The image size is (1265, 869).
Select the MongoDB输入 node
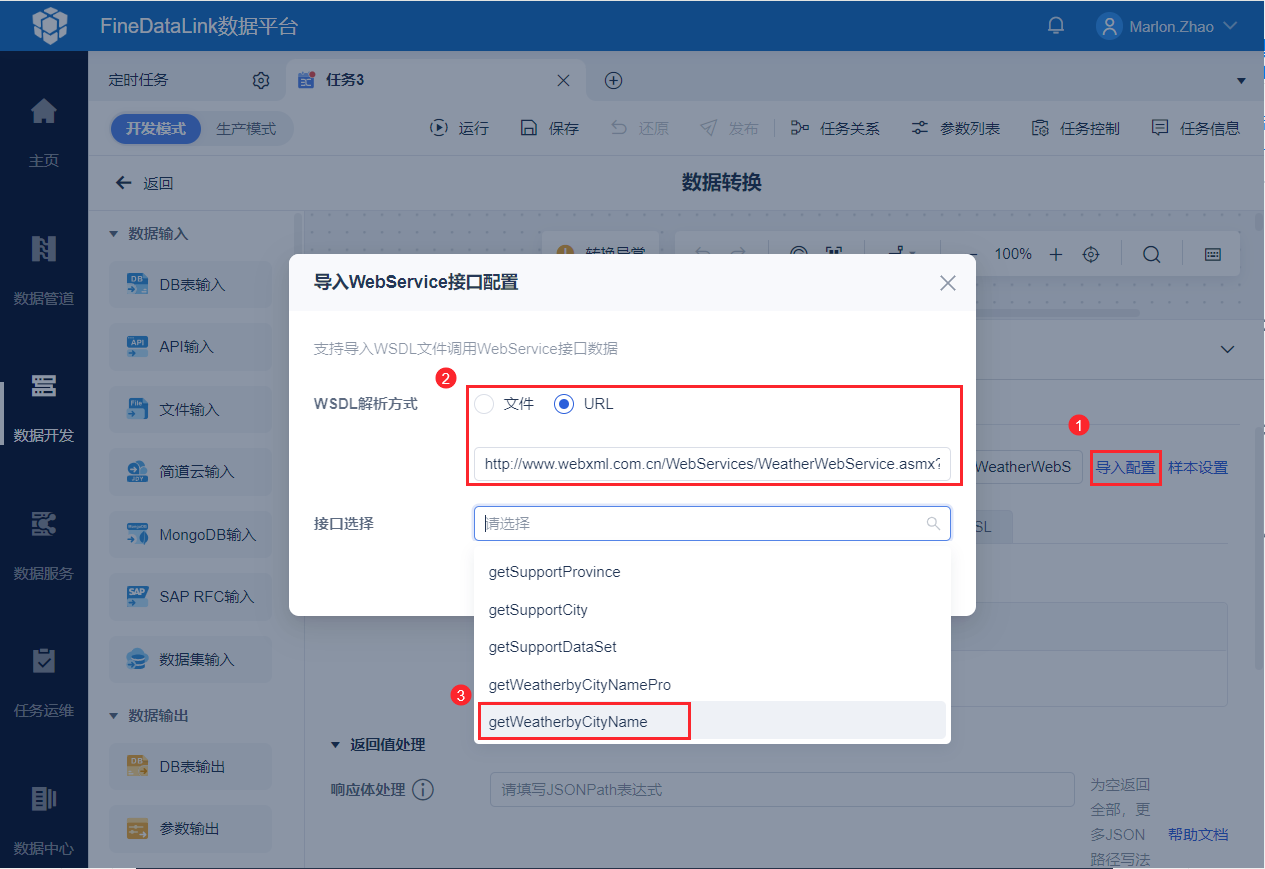(x=190, y=535)
